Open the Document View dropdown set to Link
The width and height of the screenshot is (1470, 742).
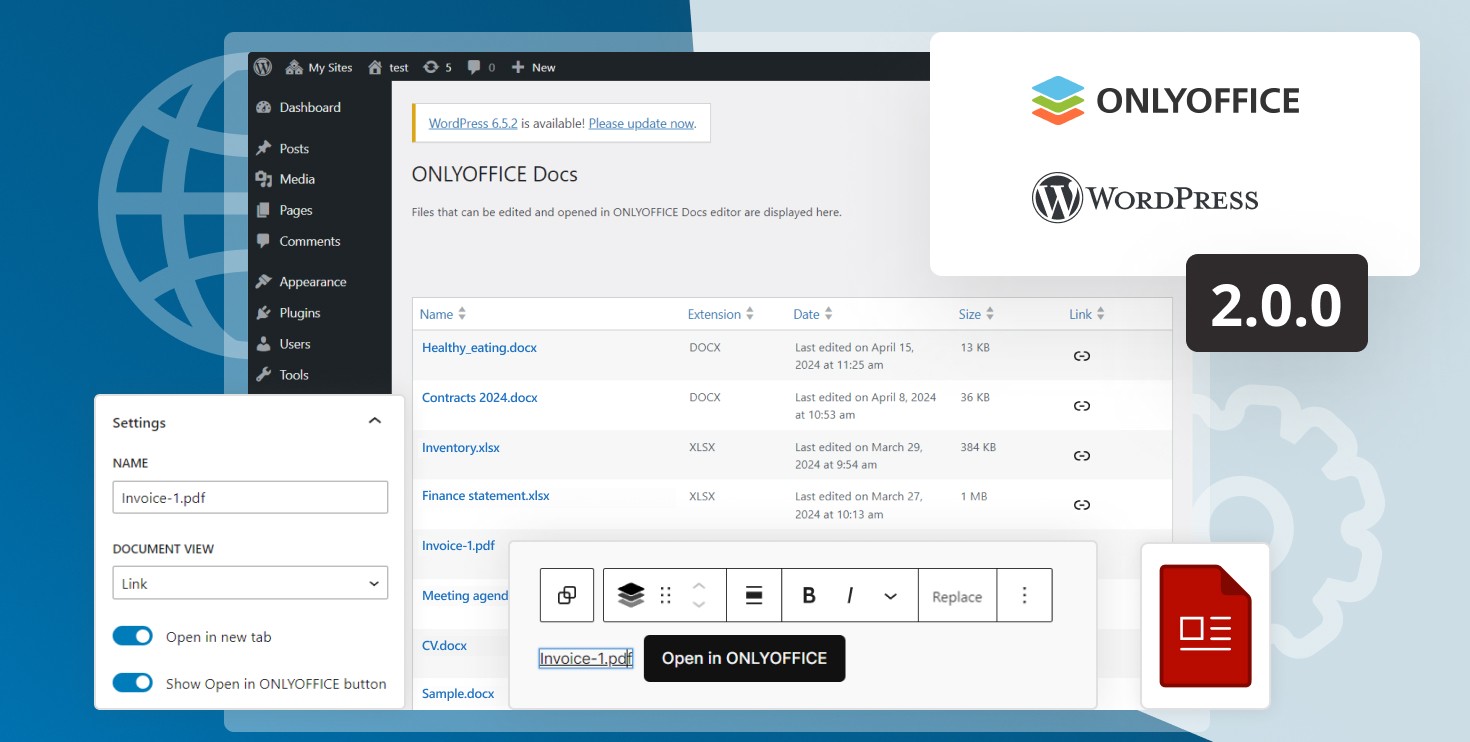[250, 584]
